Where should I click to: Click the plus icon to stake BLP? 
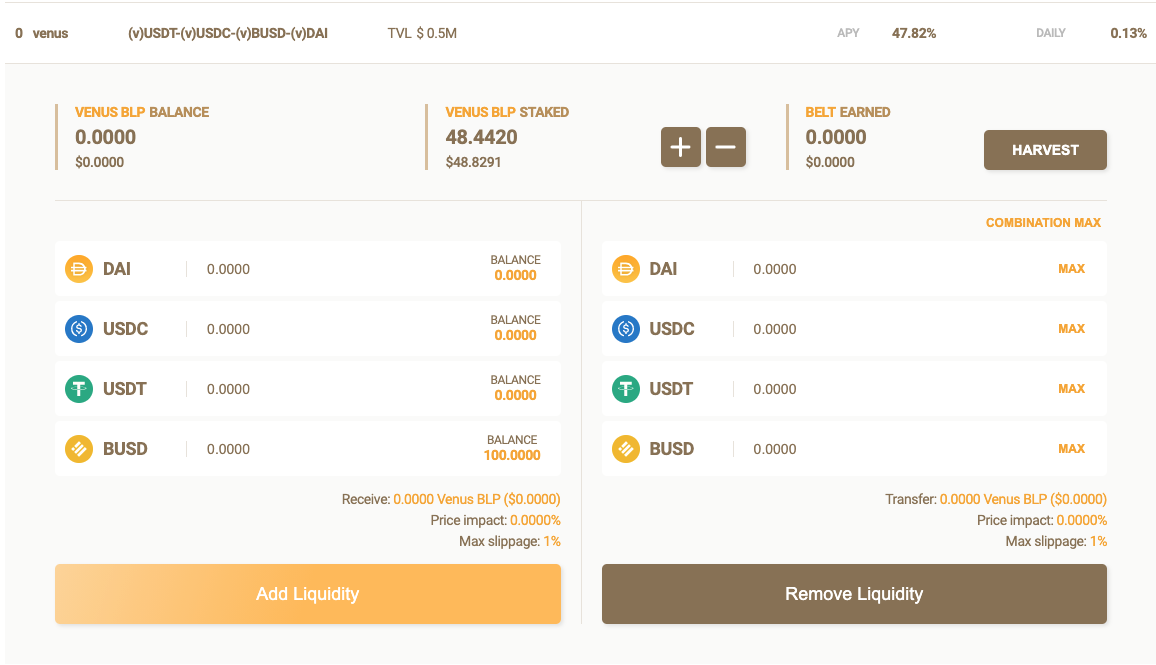tap(680, 147)
